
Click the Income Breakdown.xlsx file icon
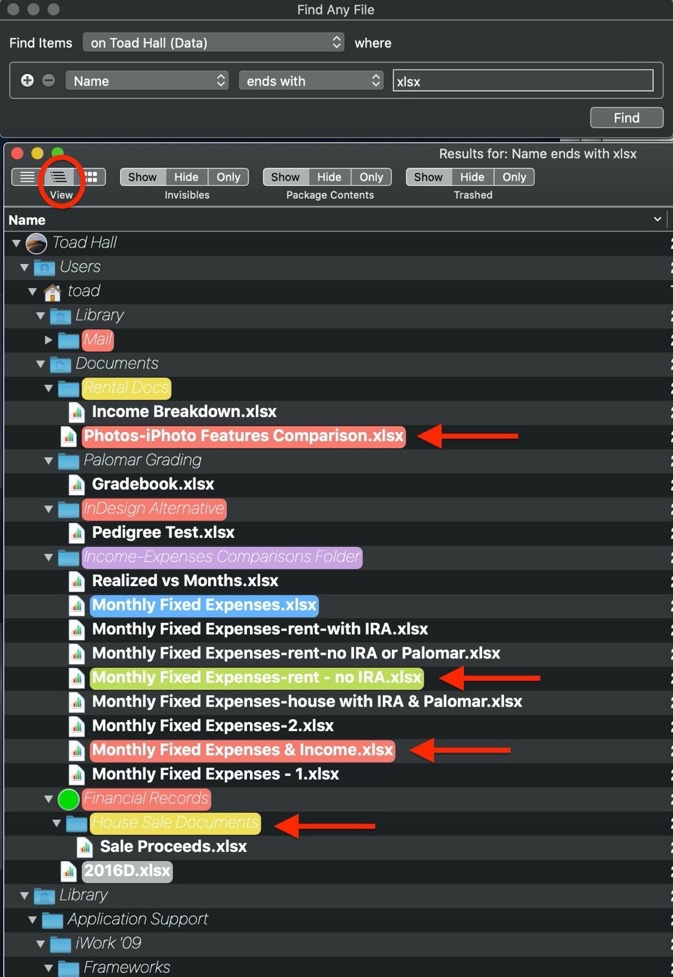point(77,412)
